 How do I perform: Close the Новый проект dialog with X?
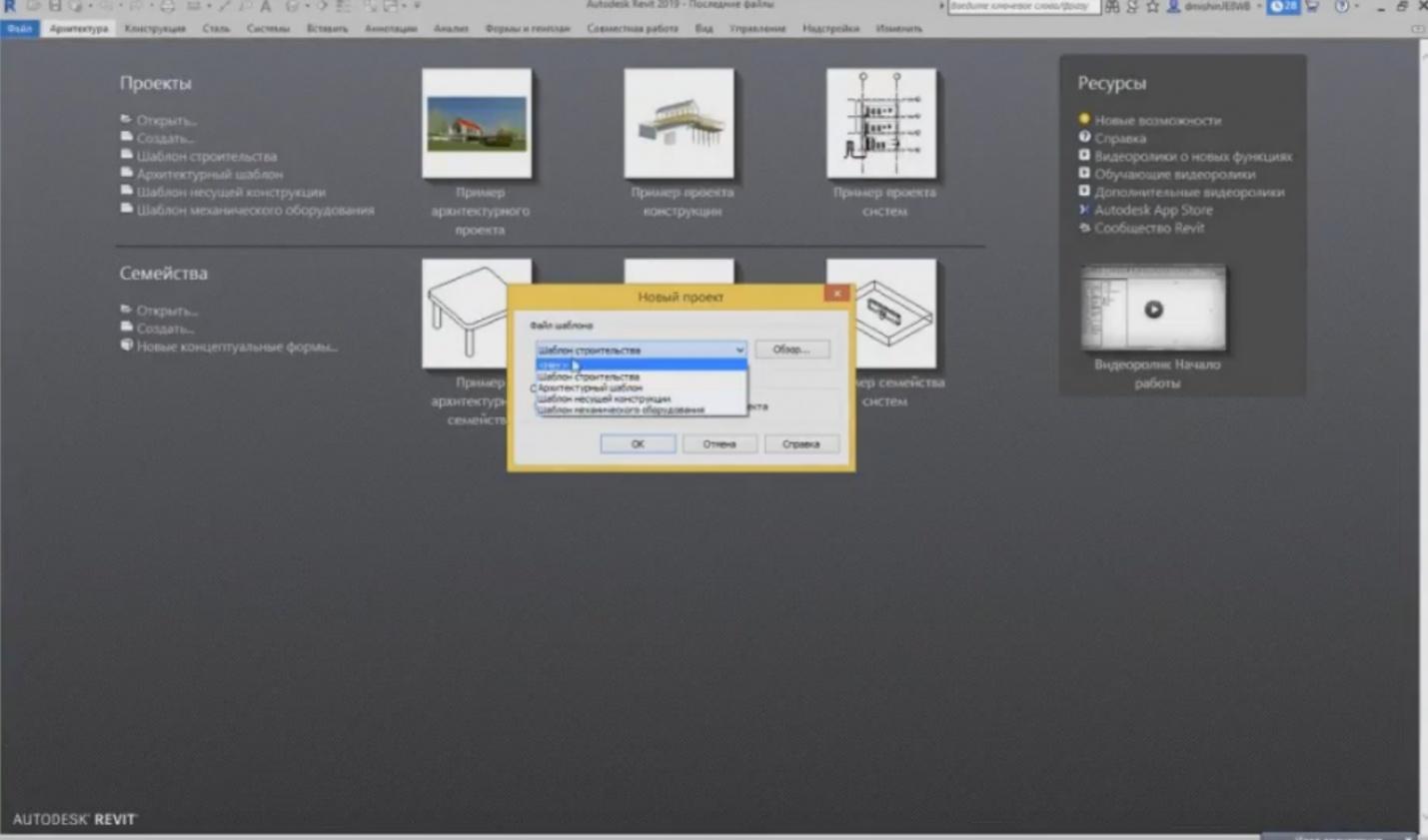tap(837, 293)
